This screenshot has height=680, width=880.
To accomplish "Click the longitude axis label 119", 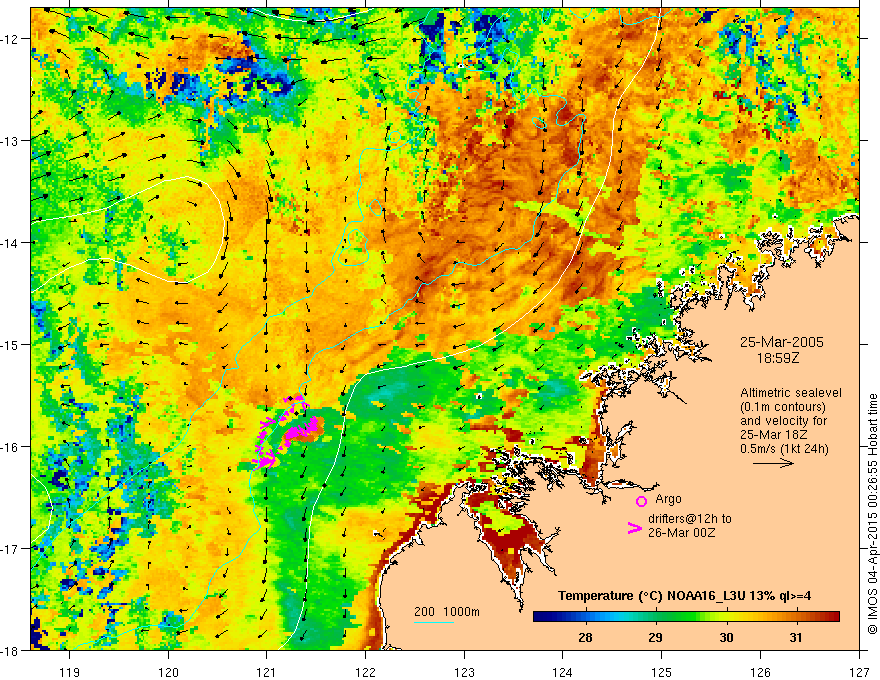I will (70, 672).
